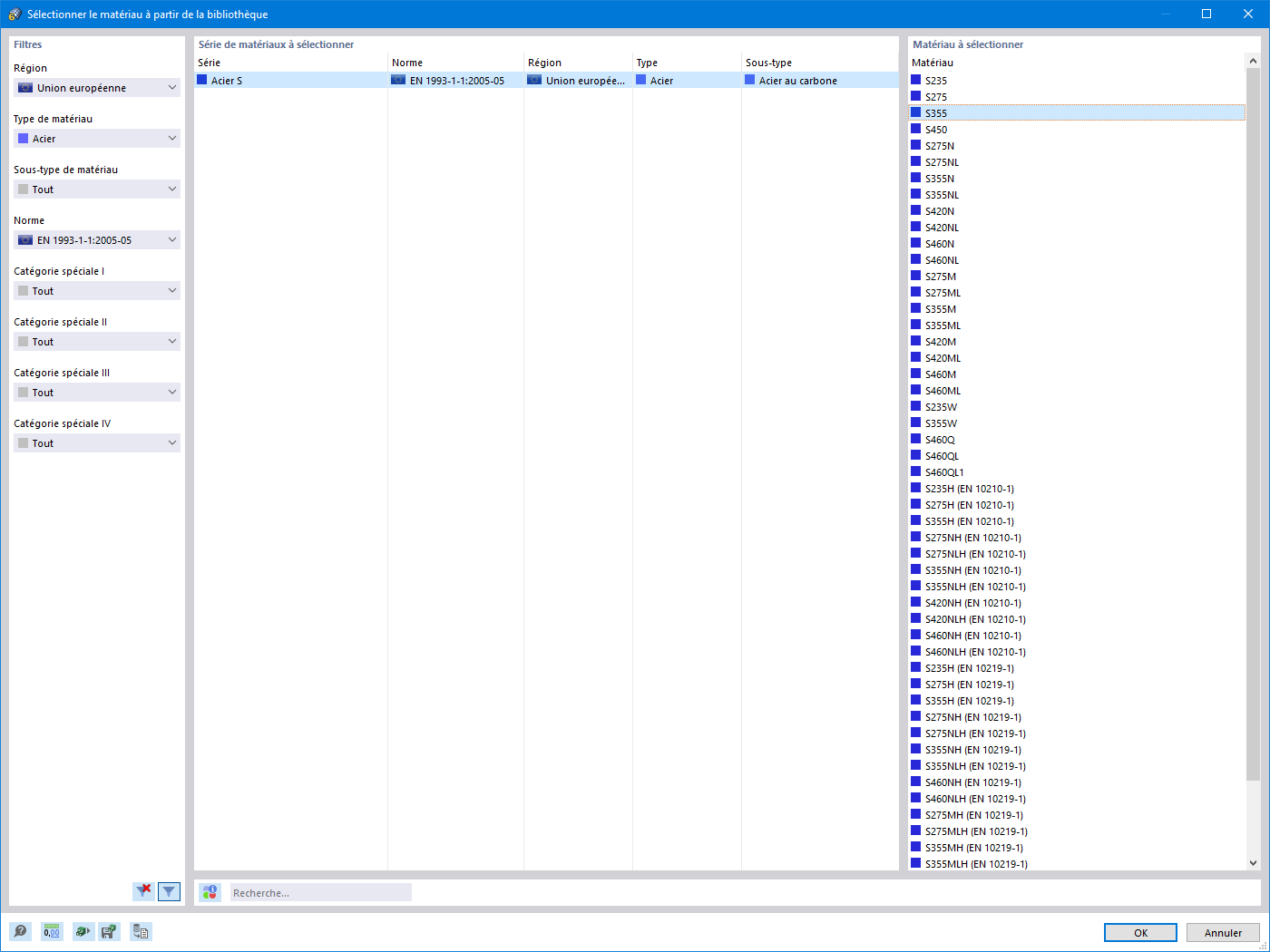Viewport: 1270px width, 952px height.
Task: Select material S420M
Action: (x=1077, y=341)
